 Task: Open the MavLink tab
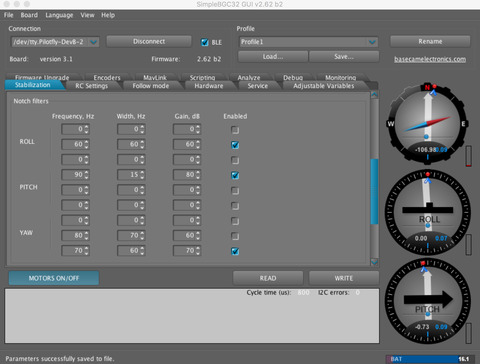pos(155,78)
